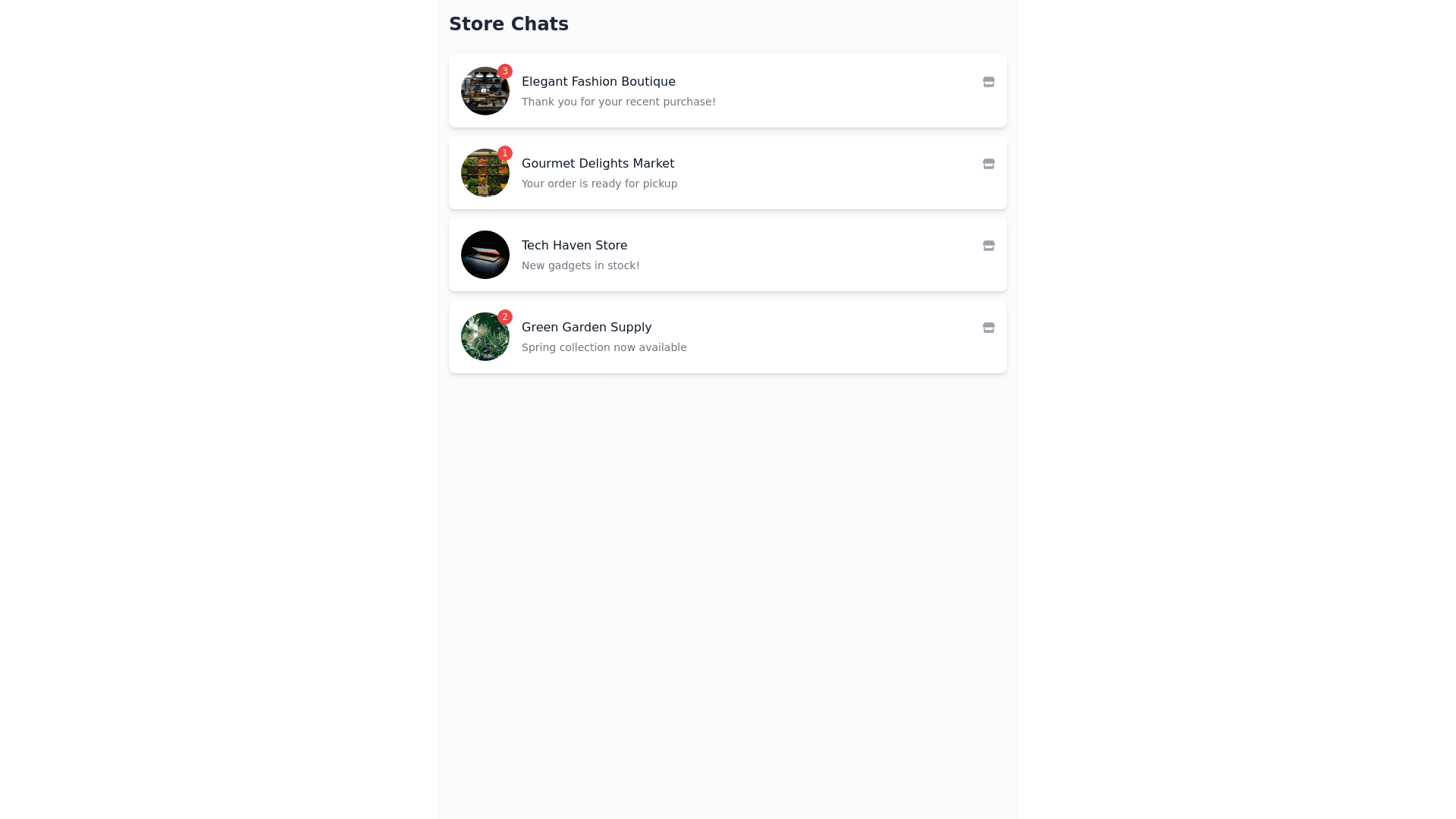1456x819 pixels.
Task: Click the 3 unread badge on Elegant Fashion
Action: coord(505,71)
